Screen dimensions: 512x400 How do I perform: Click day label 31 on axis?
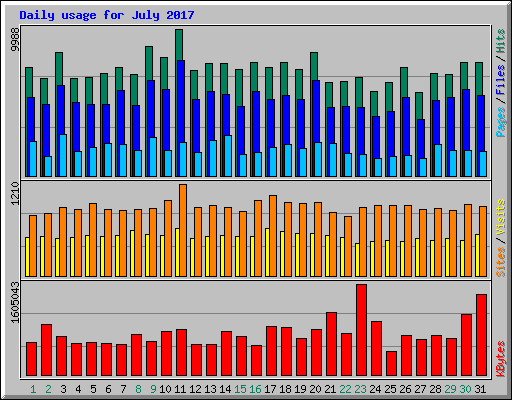(480, 389)
